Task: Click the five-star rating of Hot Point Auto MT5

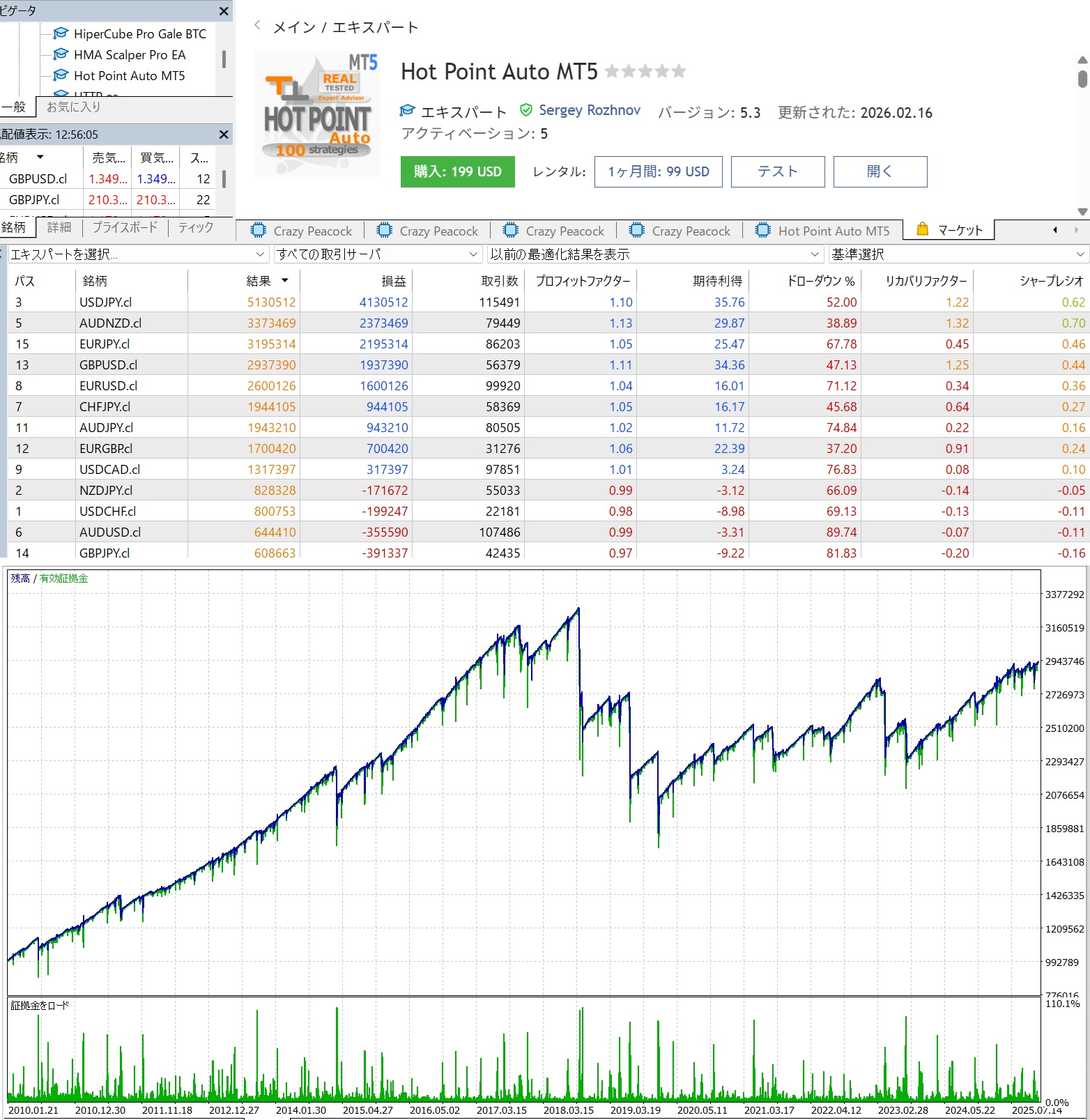Action: [x=645, y=71]
